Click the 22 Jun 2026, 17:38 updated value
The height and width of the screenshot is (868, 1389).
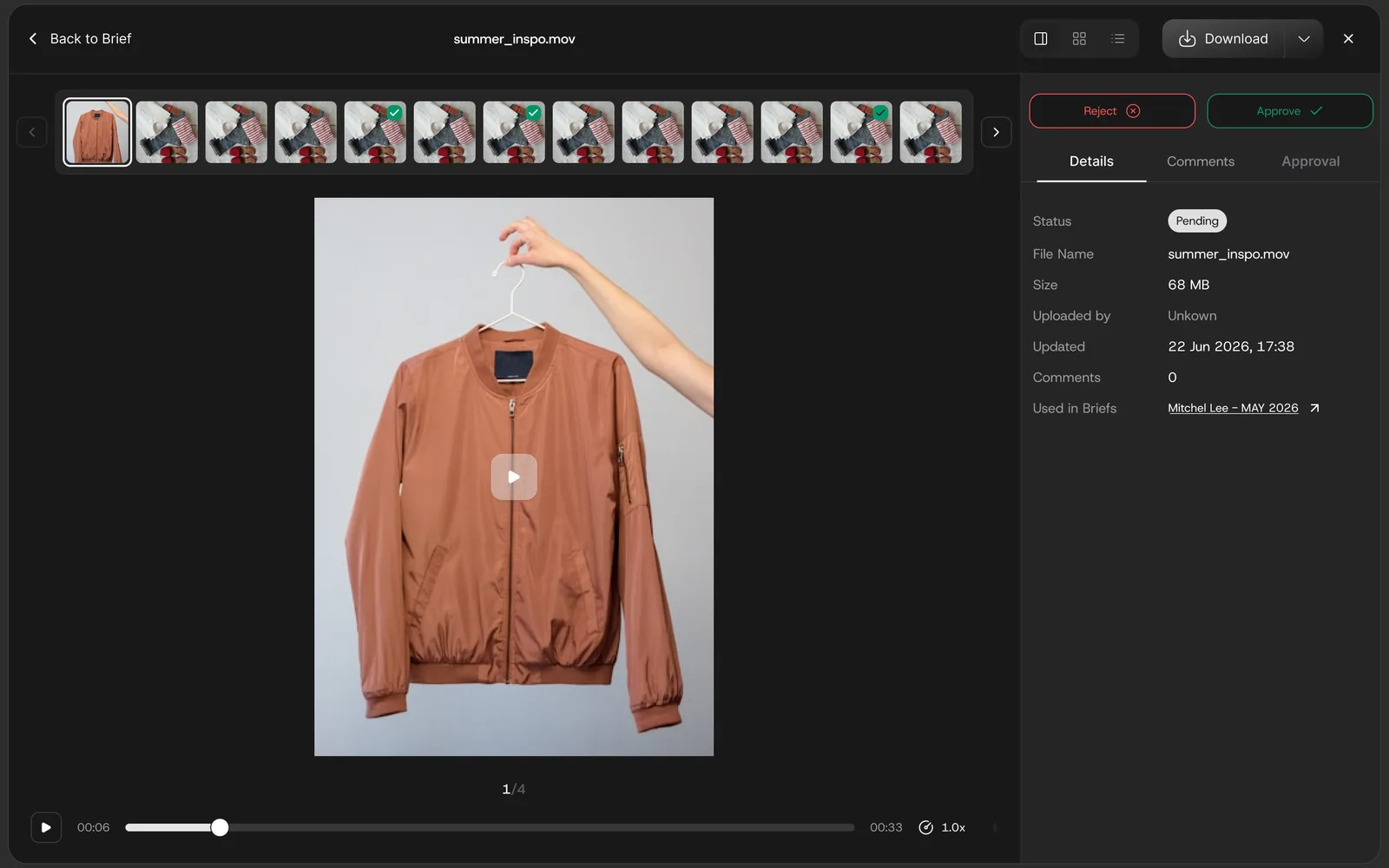[1231, 346]
